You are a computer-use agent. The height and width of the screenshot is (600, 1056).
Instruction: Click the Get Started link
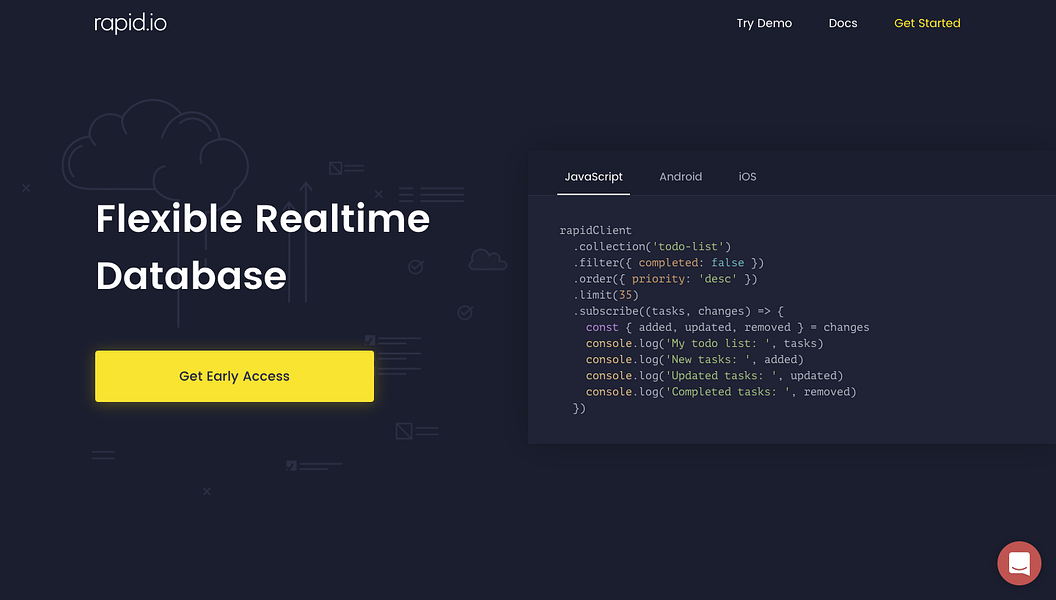tap(927, 22)
